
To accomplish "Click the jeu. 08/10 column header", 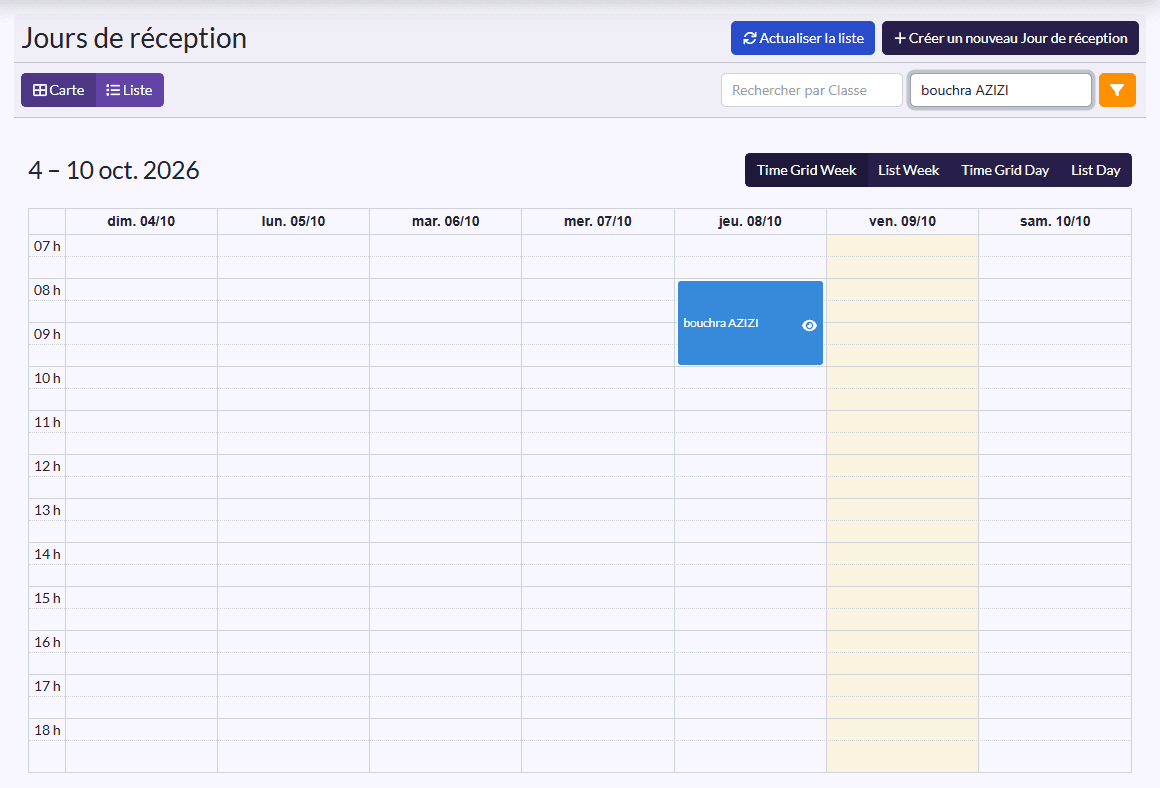I will point(750,221).
